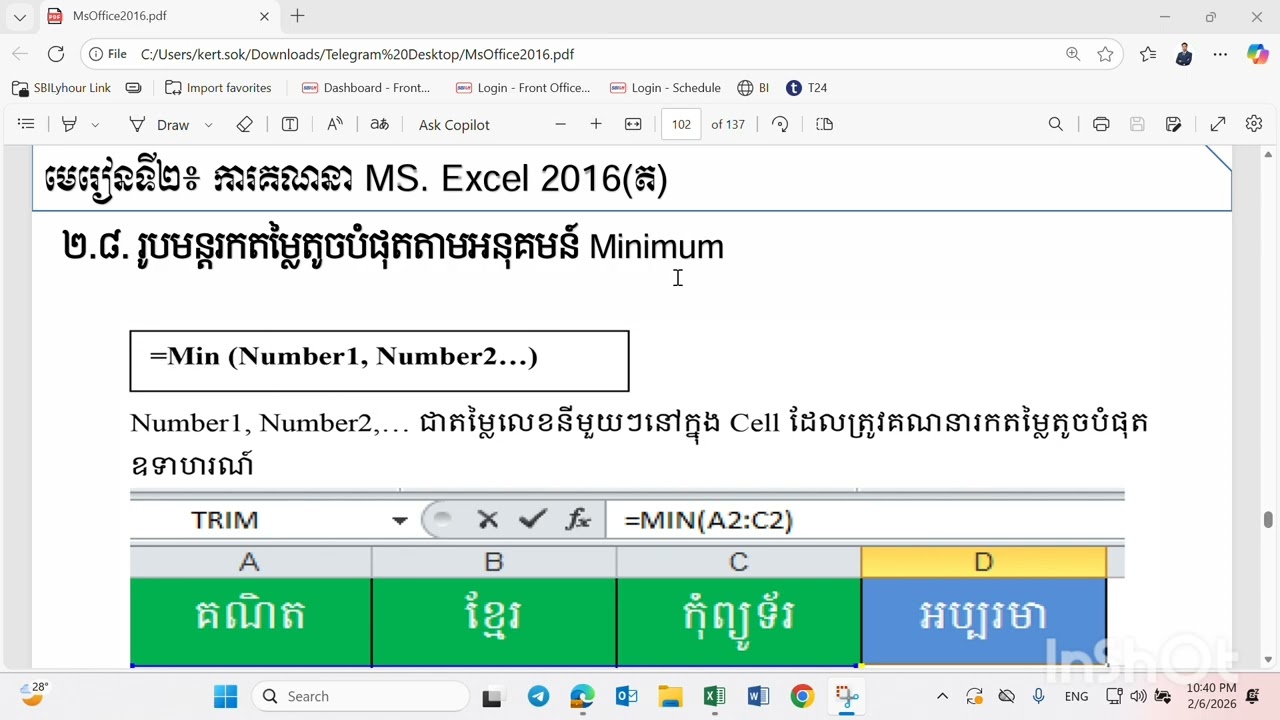Toggle Fit to width
Screen dimensions: 1280x720
coord(633,124)
